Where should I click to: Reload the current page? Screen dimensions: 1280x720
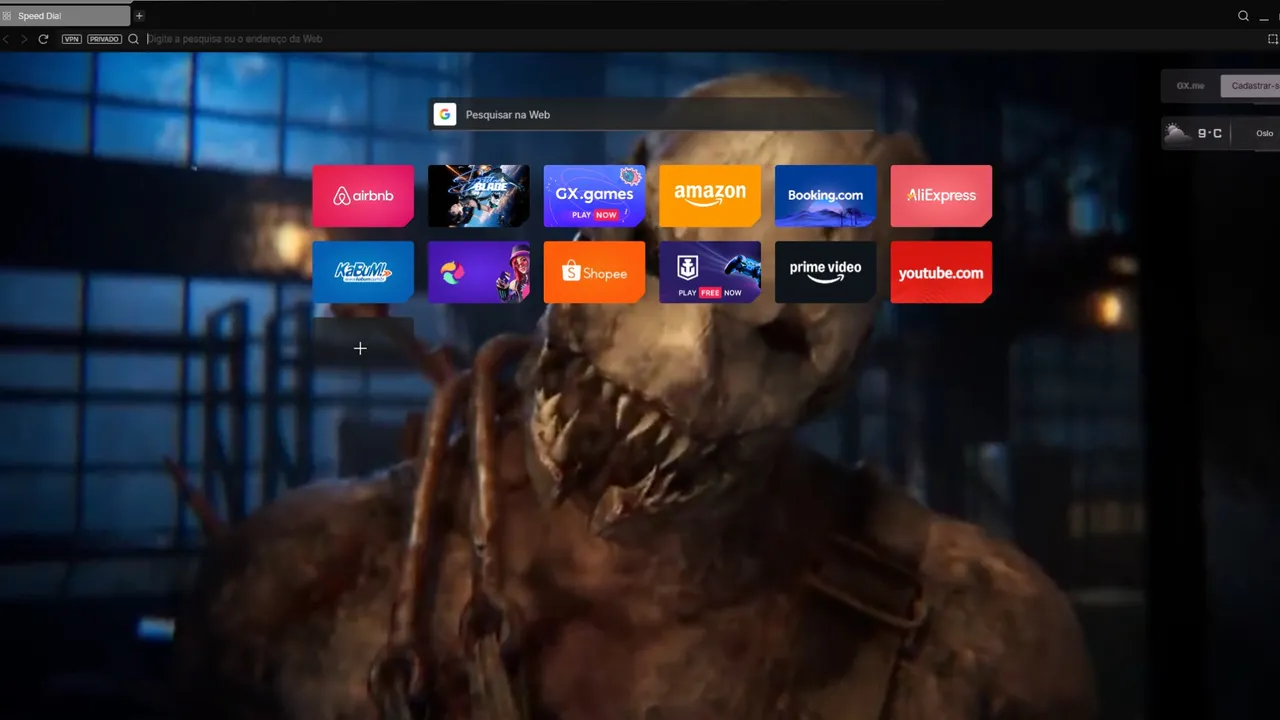[43, 39]
